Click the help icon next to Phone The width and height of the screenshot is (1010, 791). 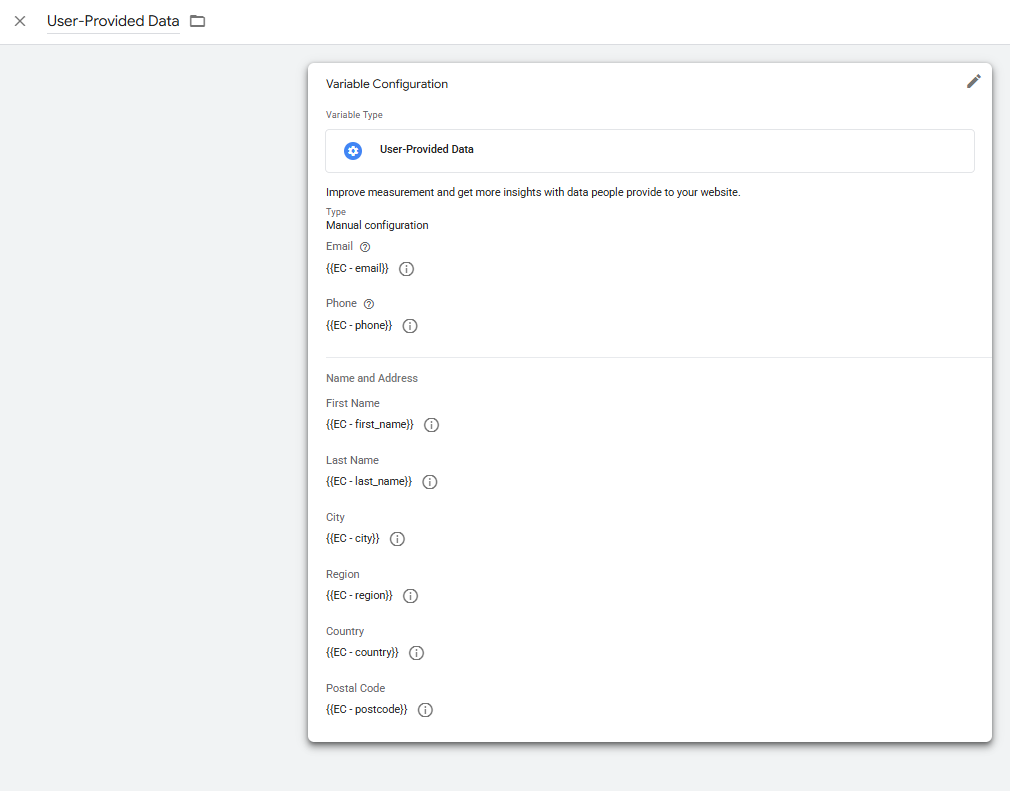click(369, 304)
